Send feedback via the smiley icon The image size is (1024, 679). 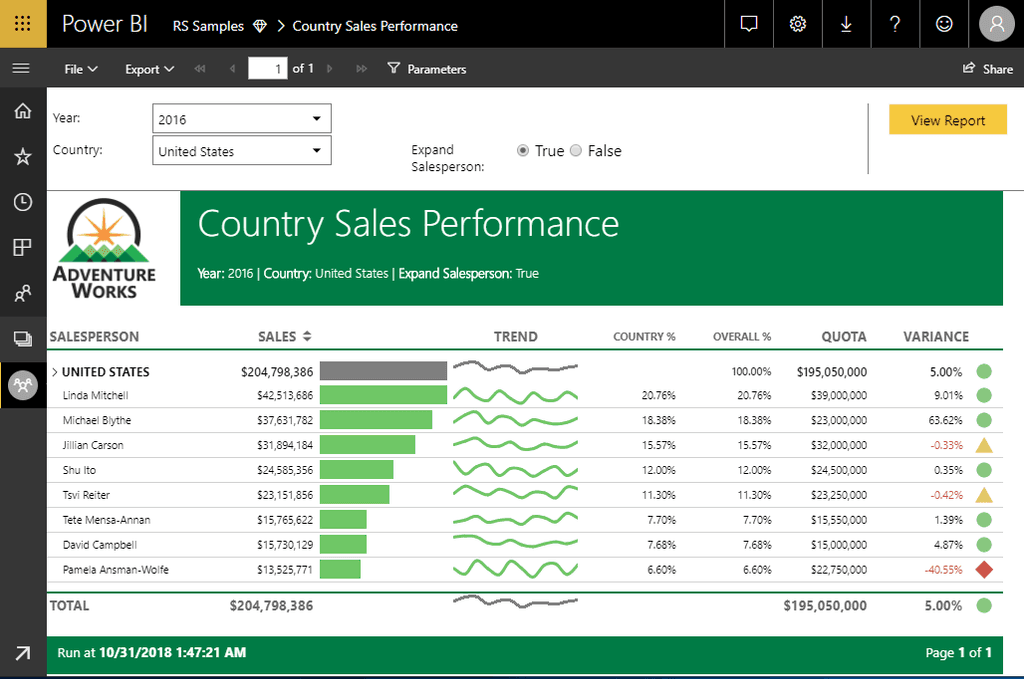coord(945,24)
